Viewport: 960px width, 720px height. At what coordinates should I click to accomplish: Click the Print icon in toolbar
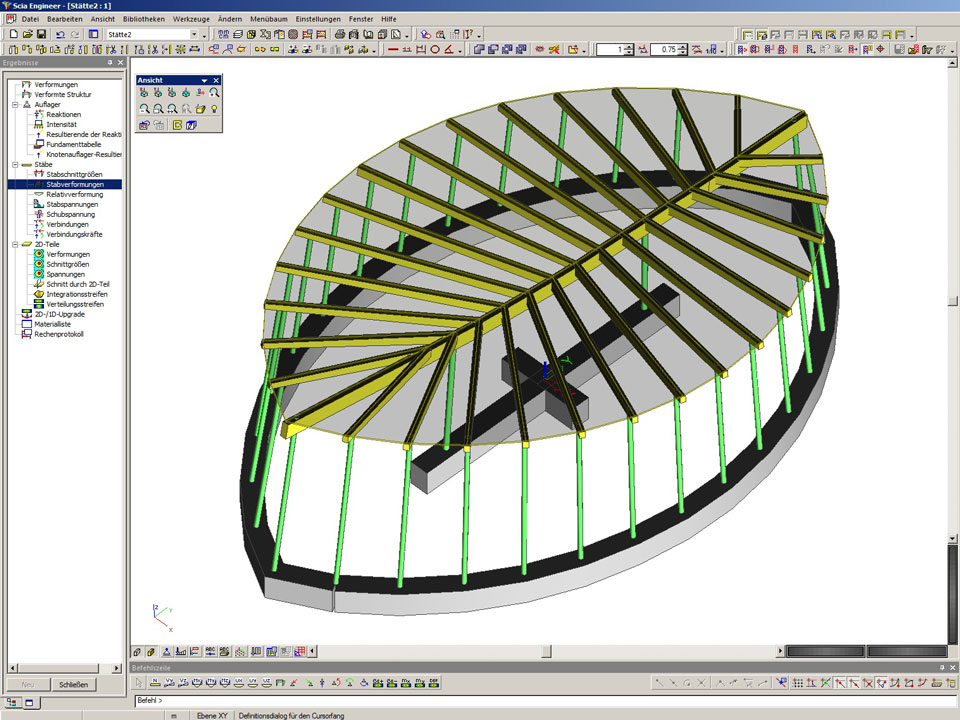click(340, 34)
